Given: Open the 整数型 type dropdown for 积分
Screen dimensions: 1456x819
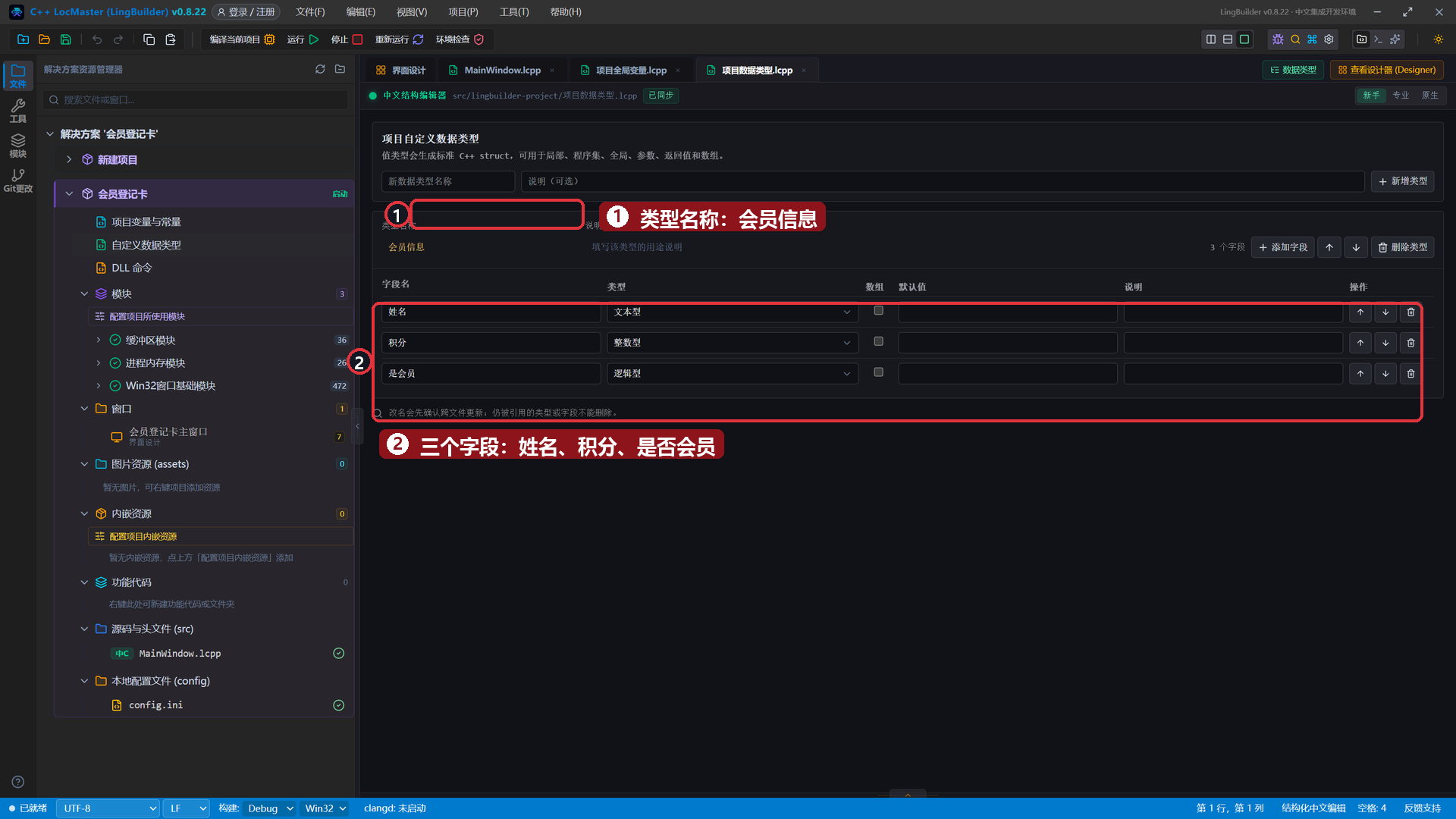Looking at the screenshot, I should pos(733,343).
